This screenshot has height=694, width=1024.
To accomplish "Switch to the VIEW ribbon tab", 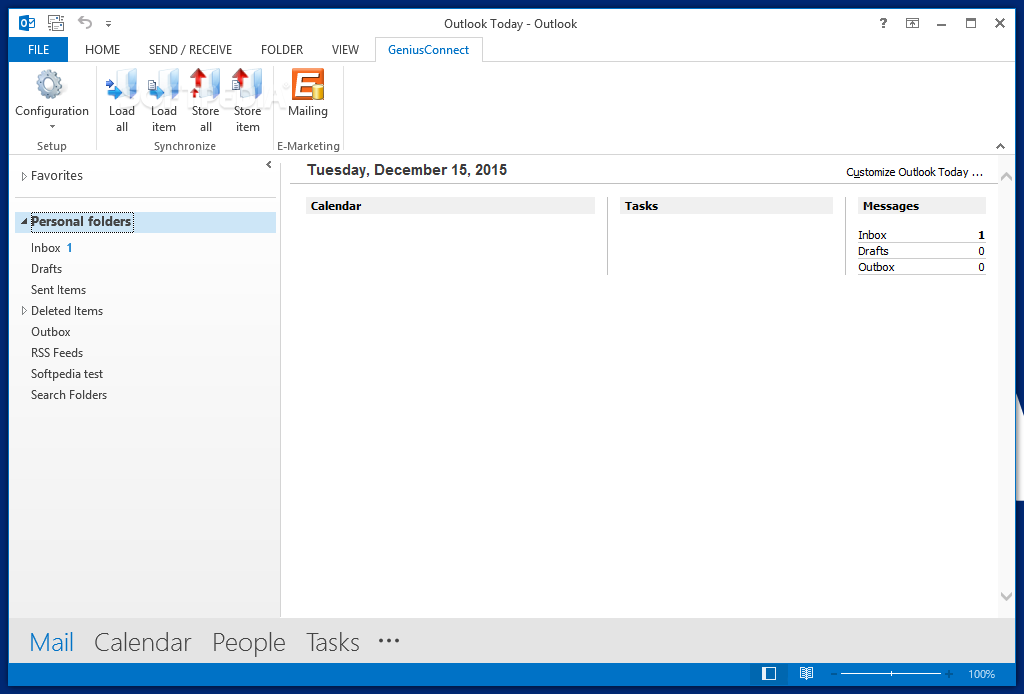I will click(345, 50).
